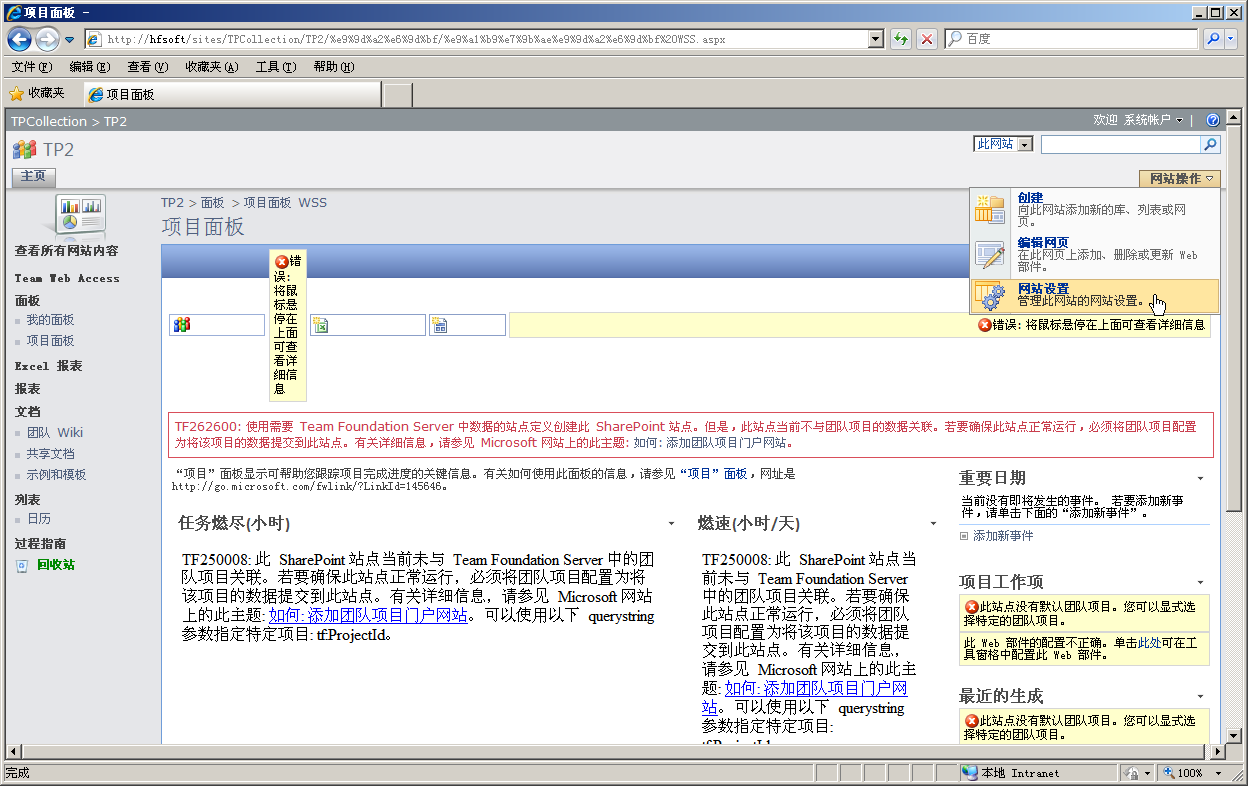Open search provider dropdown arrow
This screenshot has height=786, width=1248.
point(1233,39)
